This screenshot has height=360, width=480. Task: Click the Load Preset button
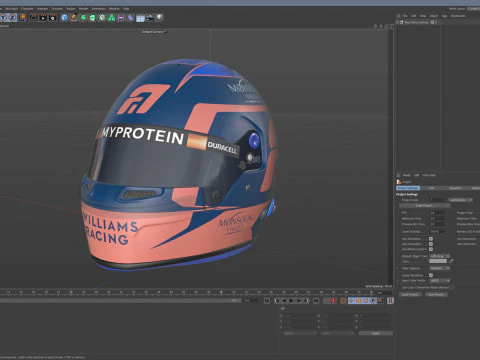410,294
